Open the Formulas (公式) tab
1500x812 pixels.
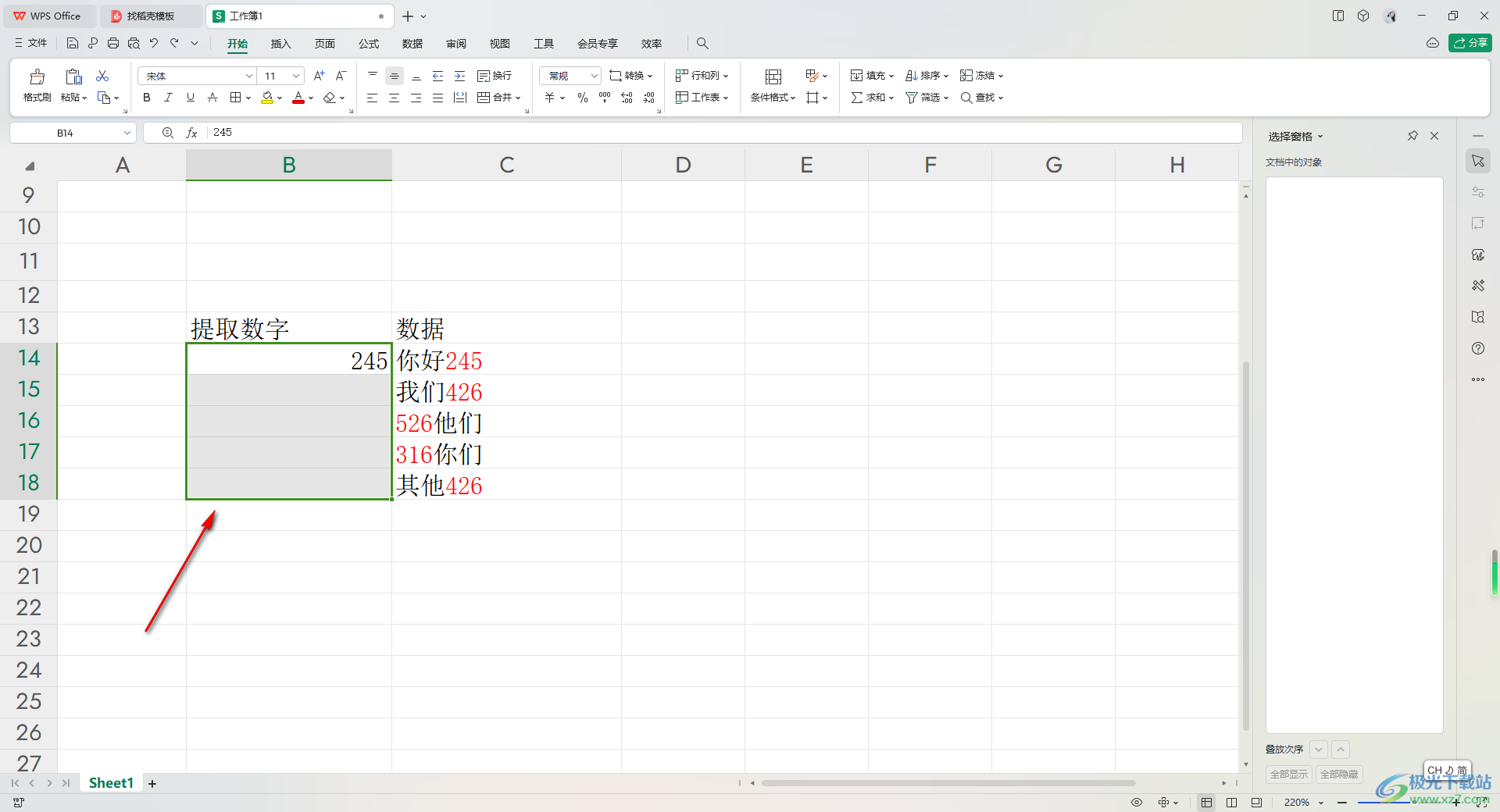pyautogui.click(x=369, y=44)
